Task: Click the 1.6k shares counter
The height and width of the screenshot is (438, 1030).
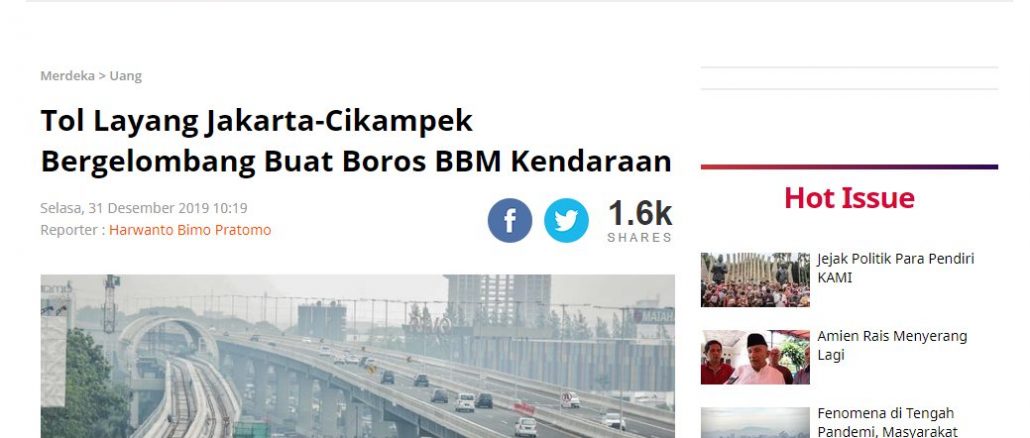Action: (x=640, y=214)
